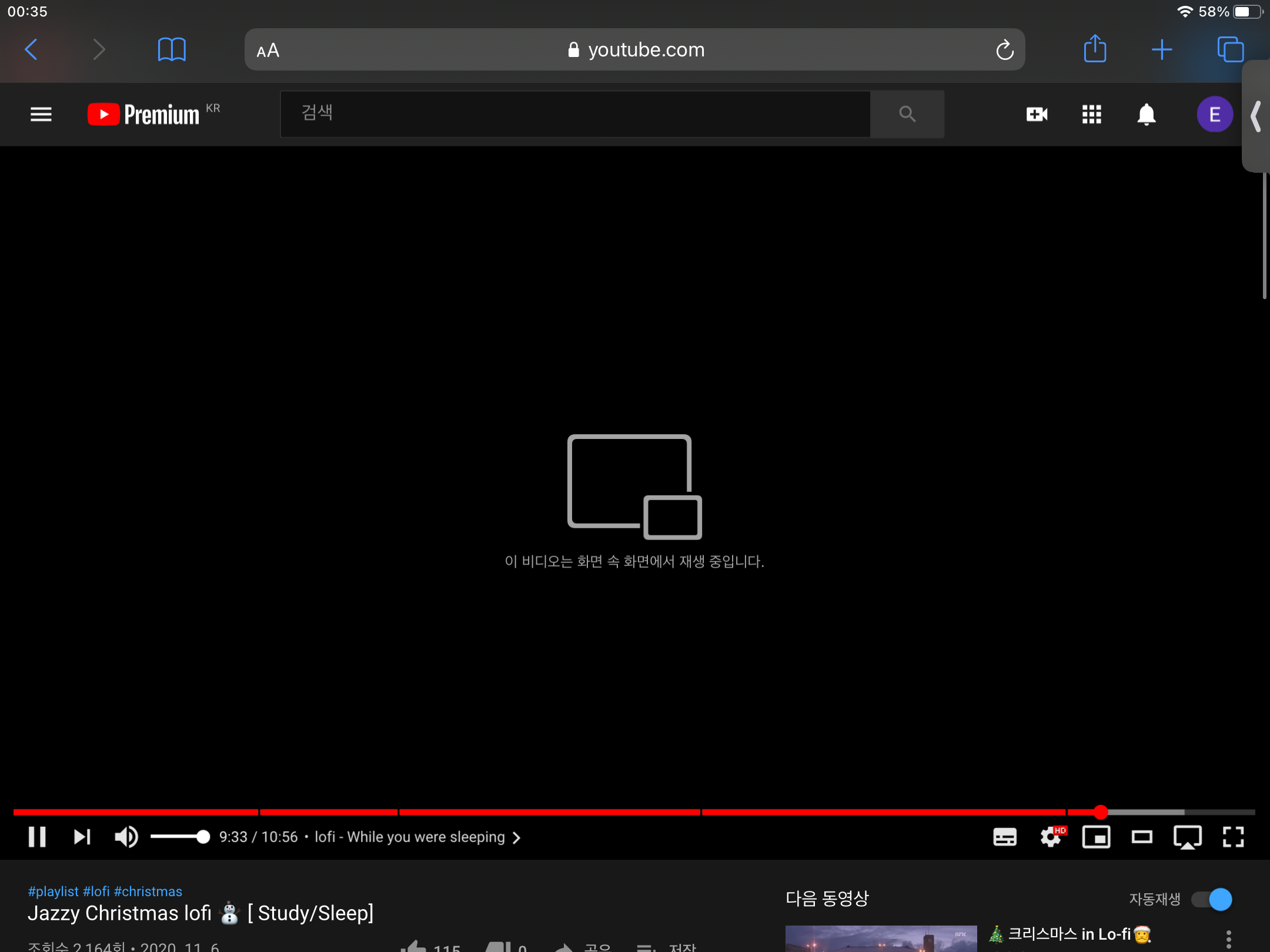Switch to theater mode
Image resolution: width=1270 pixels, height=952 pixels.
[x=1141, y=837]
